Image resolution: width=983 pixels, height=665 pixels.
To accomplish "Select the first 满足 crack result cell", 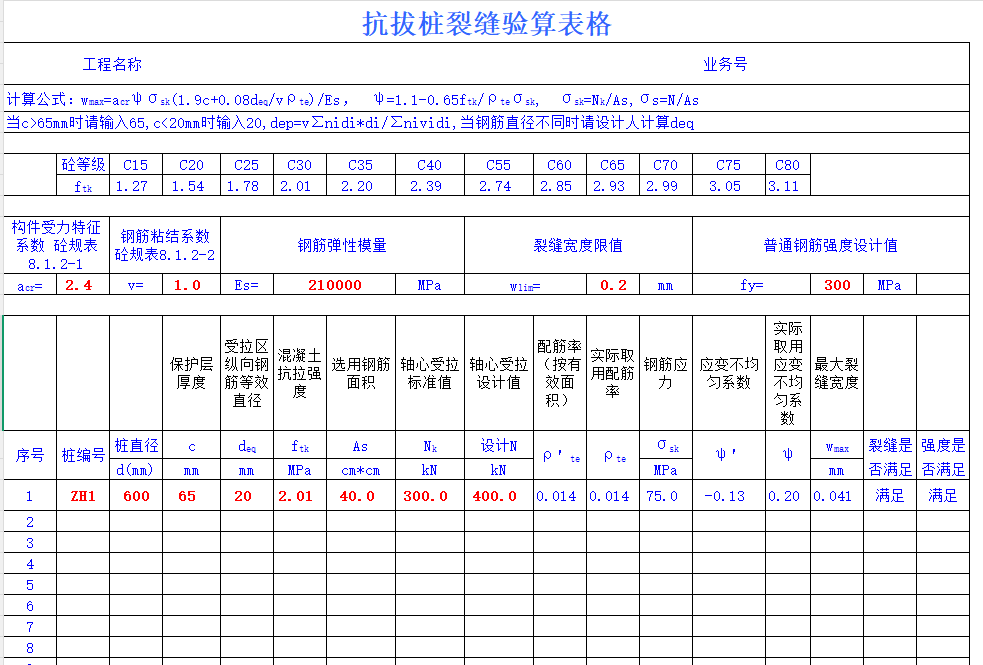I will [890, 496].
